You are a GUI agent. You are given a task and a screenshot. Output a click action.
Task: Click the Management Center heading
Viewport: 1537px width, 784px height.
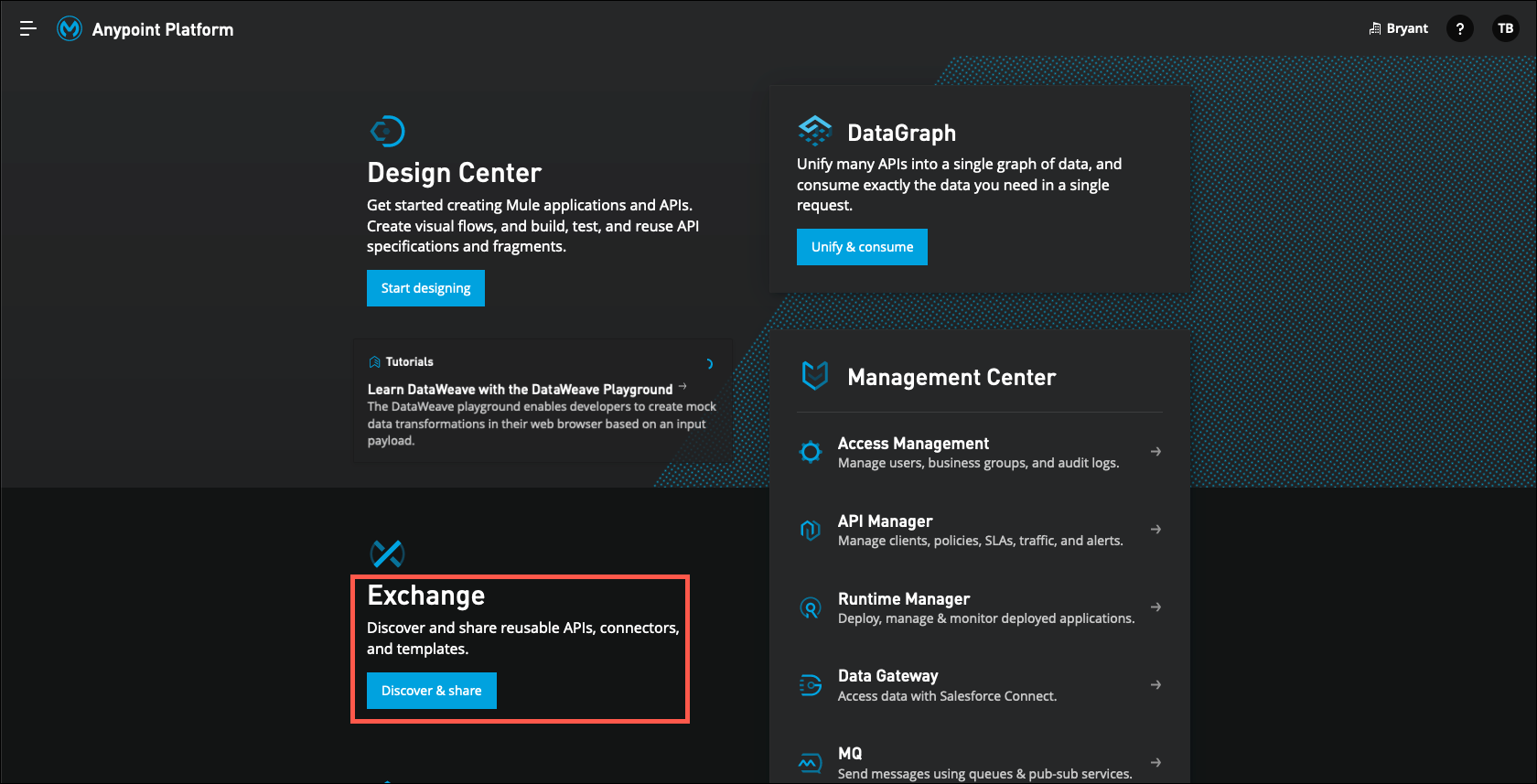[x=951, y=377]
